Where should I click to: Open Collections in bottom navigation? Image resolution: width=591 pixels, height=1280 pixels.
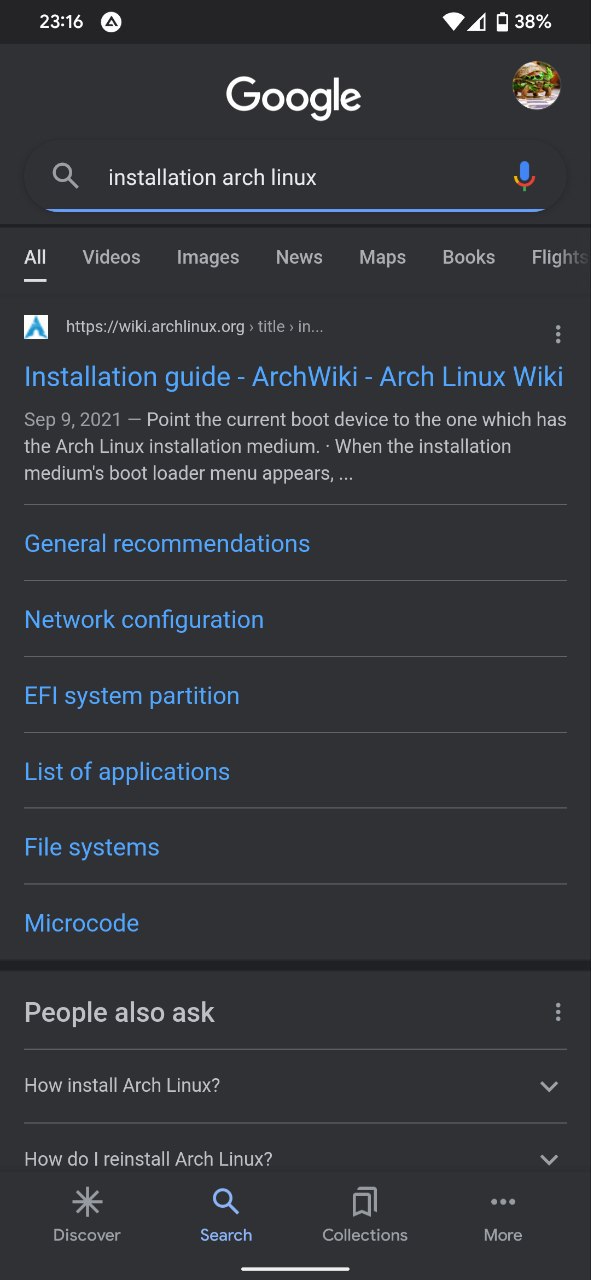(x=365, y=1215)
